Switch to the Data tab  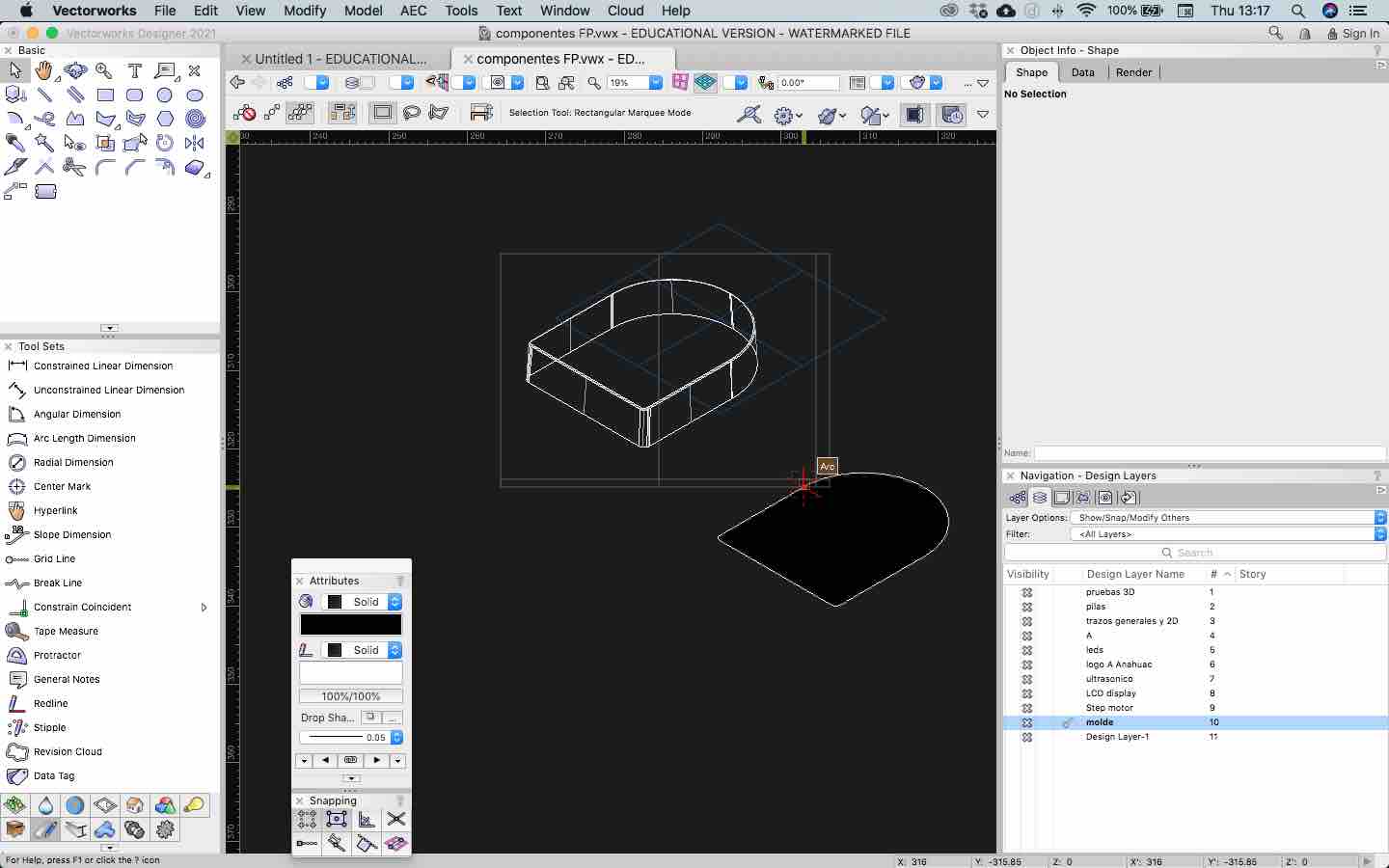click(x=1082, y=72)
